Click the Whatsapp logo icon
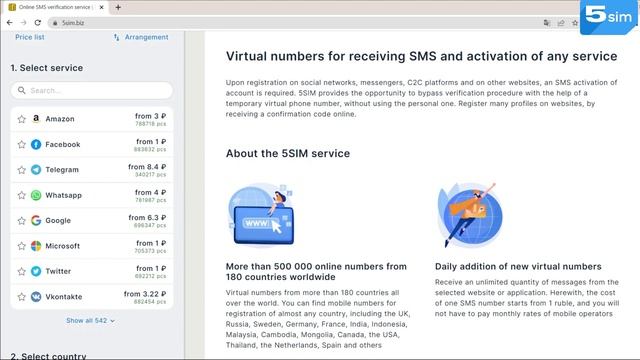This screenshot has height=360, width=640. [36, 195]
